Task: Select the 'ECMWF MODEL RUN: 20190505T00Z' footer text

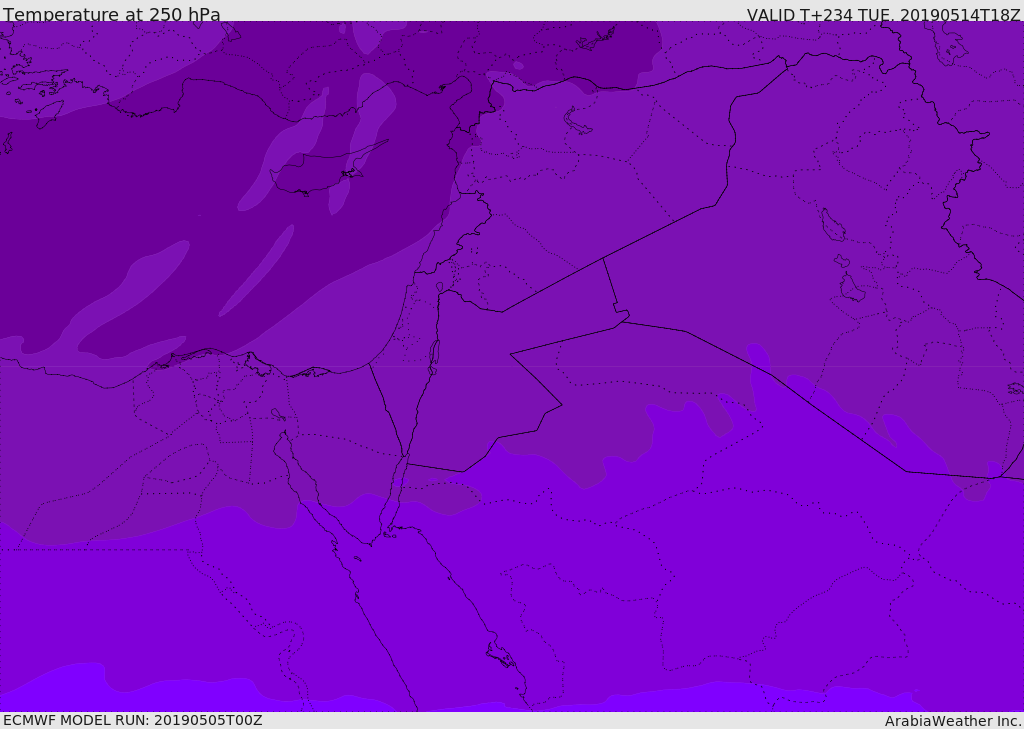Action: tap(133, 720)
